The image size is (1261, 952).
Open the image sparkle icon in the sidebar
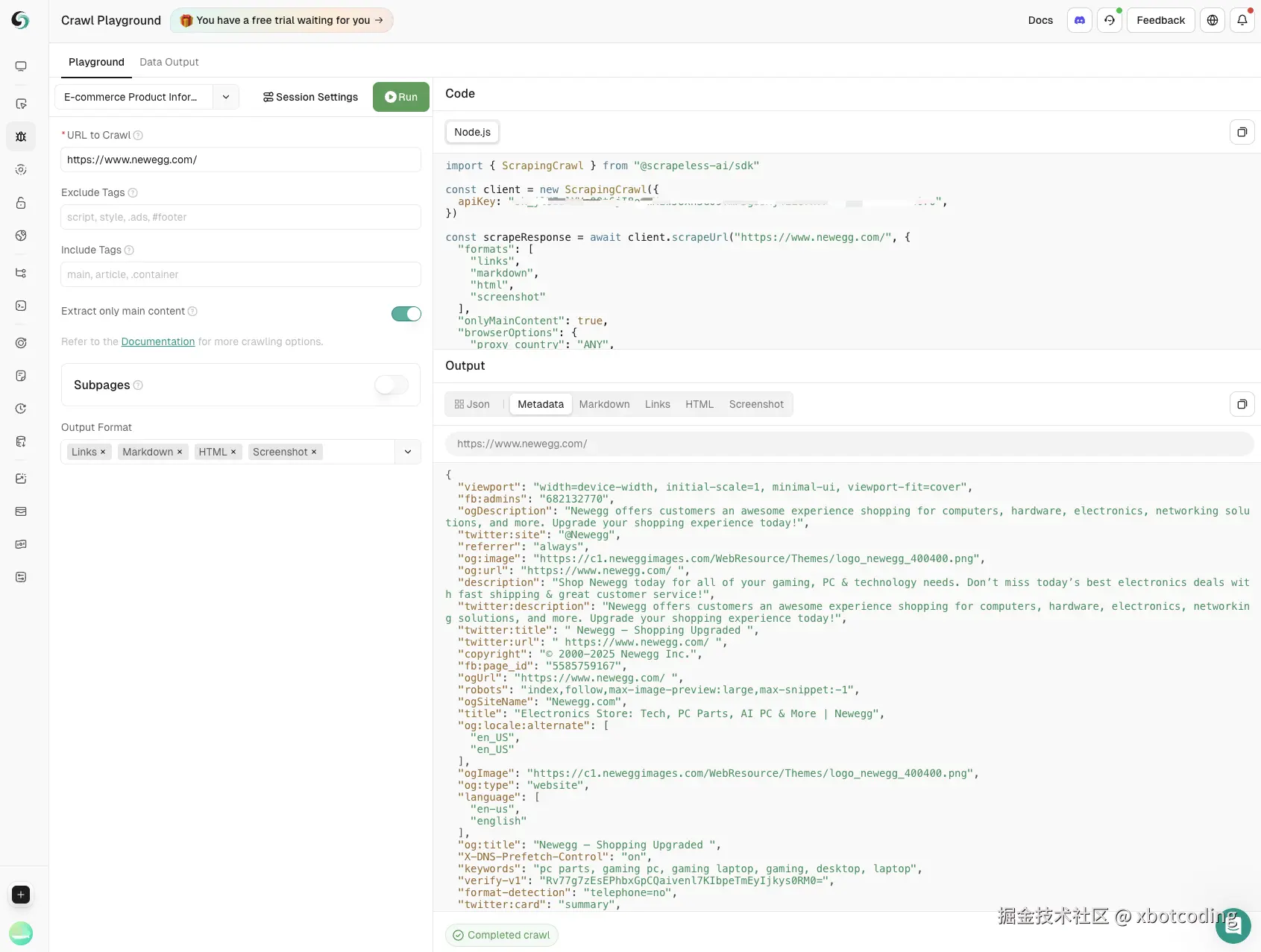[x=21, y=479]
